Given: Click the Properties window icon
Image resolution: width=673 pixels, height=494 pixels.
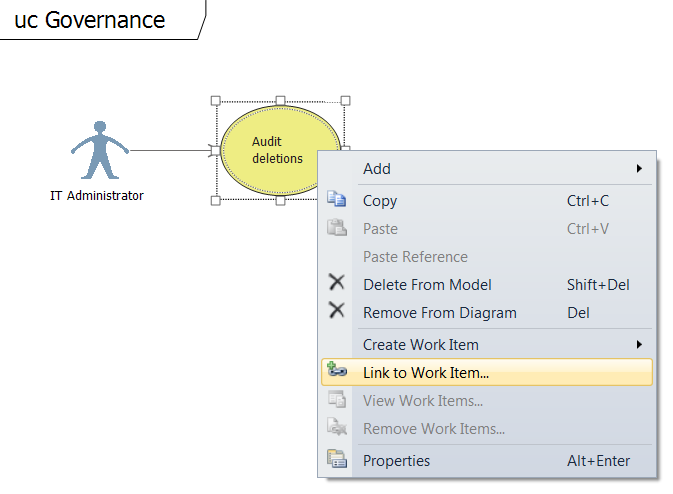Looking at the screenshot, I should (336, 459).
